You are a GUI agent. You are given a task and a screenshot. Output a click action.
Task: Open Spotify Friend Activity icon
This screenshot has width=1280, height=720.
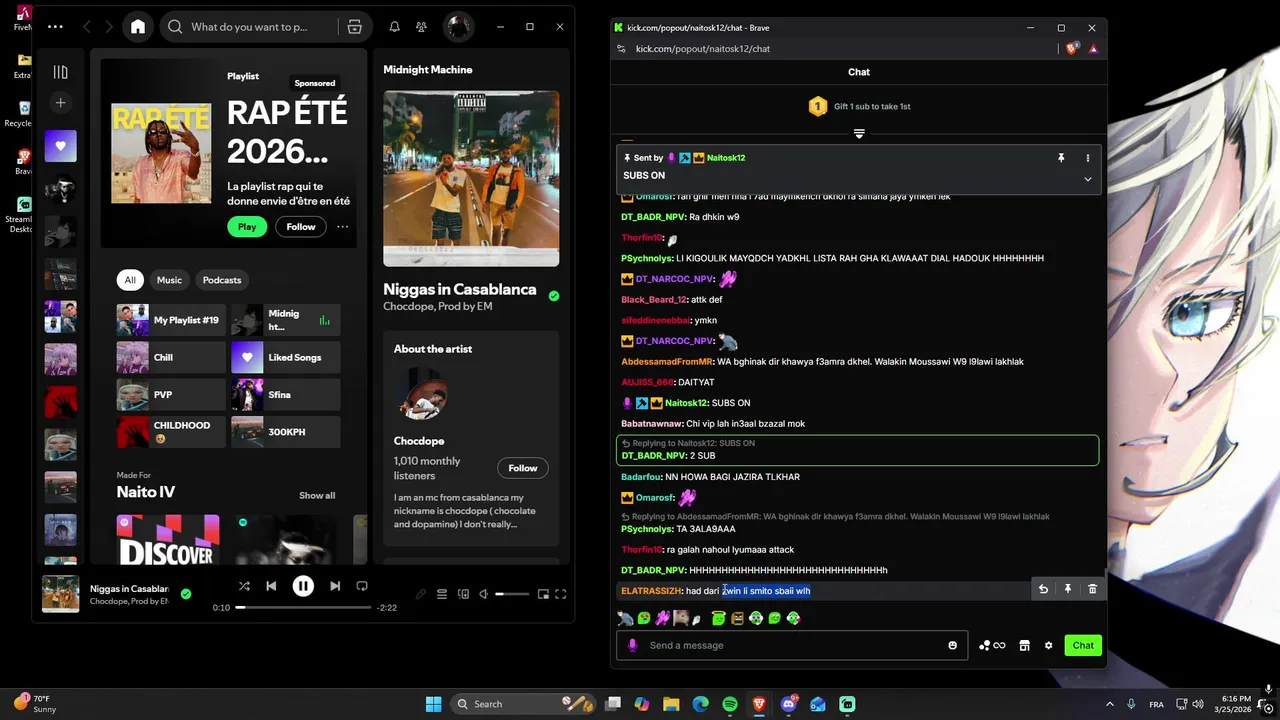[x=422, y=27]
